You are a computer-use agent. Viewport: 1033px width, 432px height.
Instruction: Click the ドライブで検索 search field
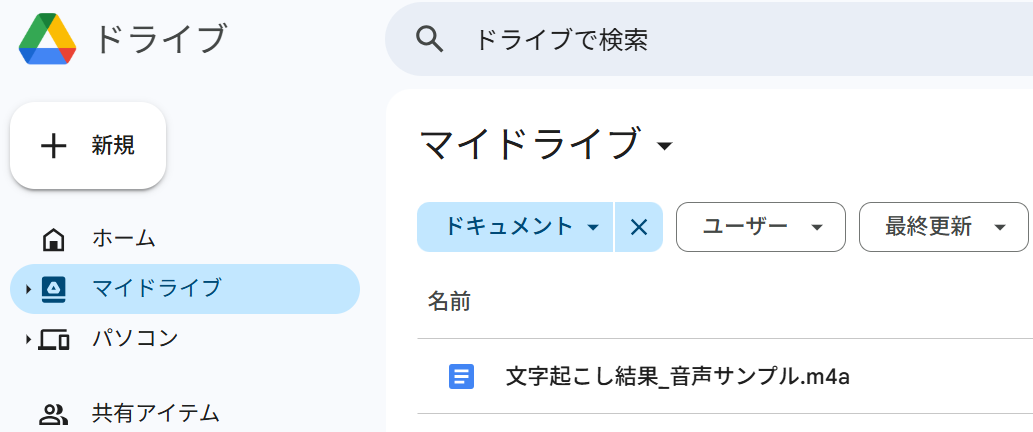coord(700,40)
